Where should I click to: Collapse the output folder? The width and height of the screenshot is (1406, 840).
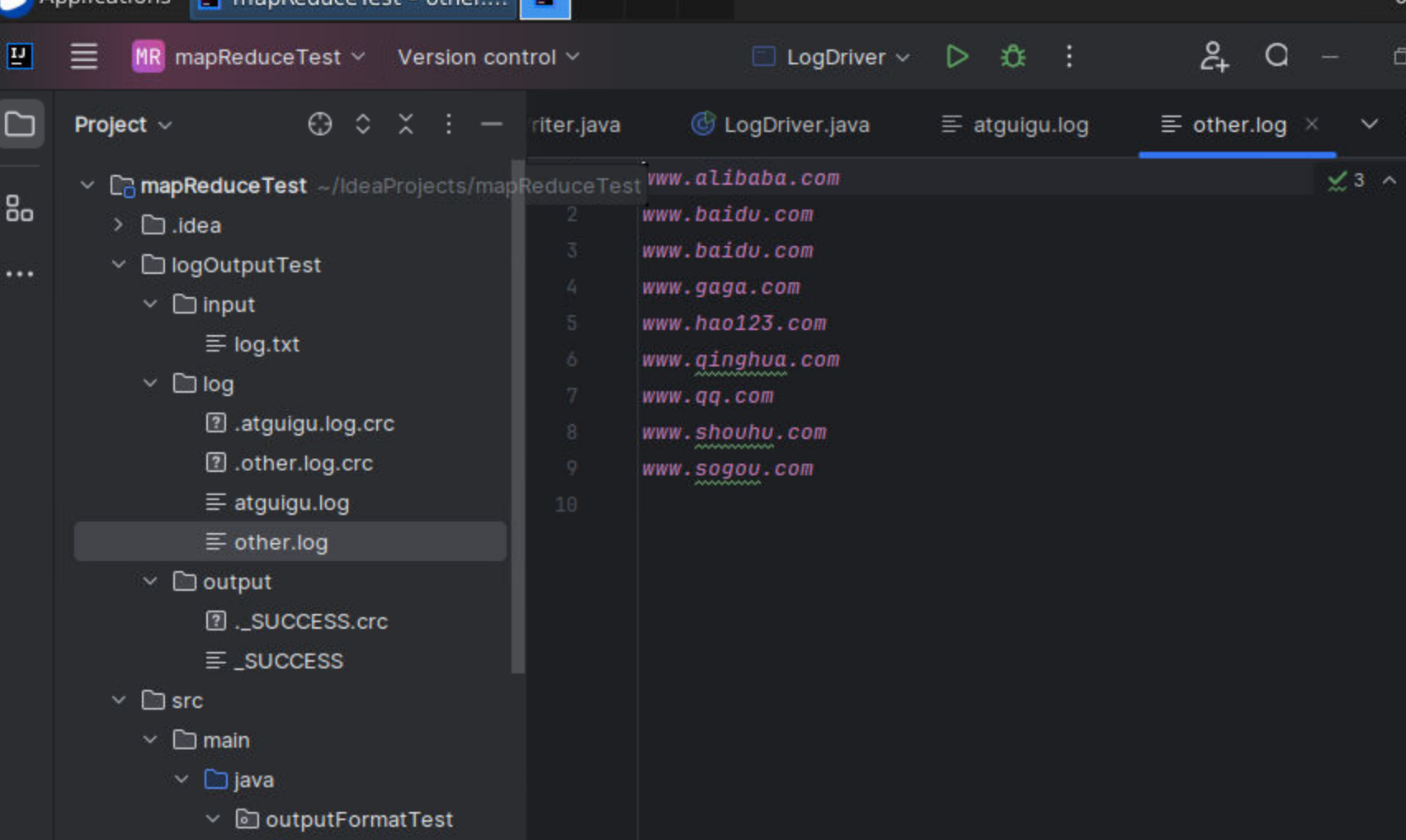click(150, 581)
